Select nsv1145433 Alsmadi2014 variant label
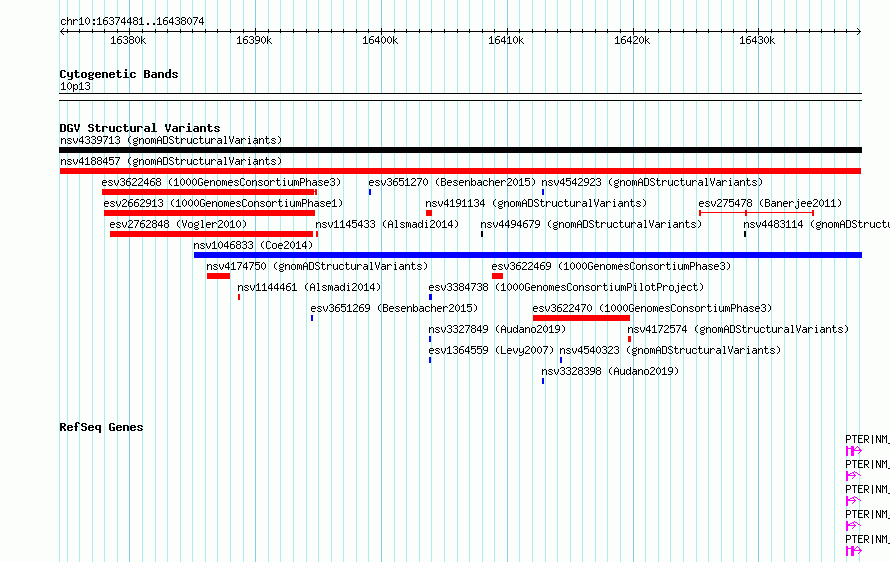The image size is (890, 562). [387, 224]
